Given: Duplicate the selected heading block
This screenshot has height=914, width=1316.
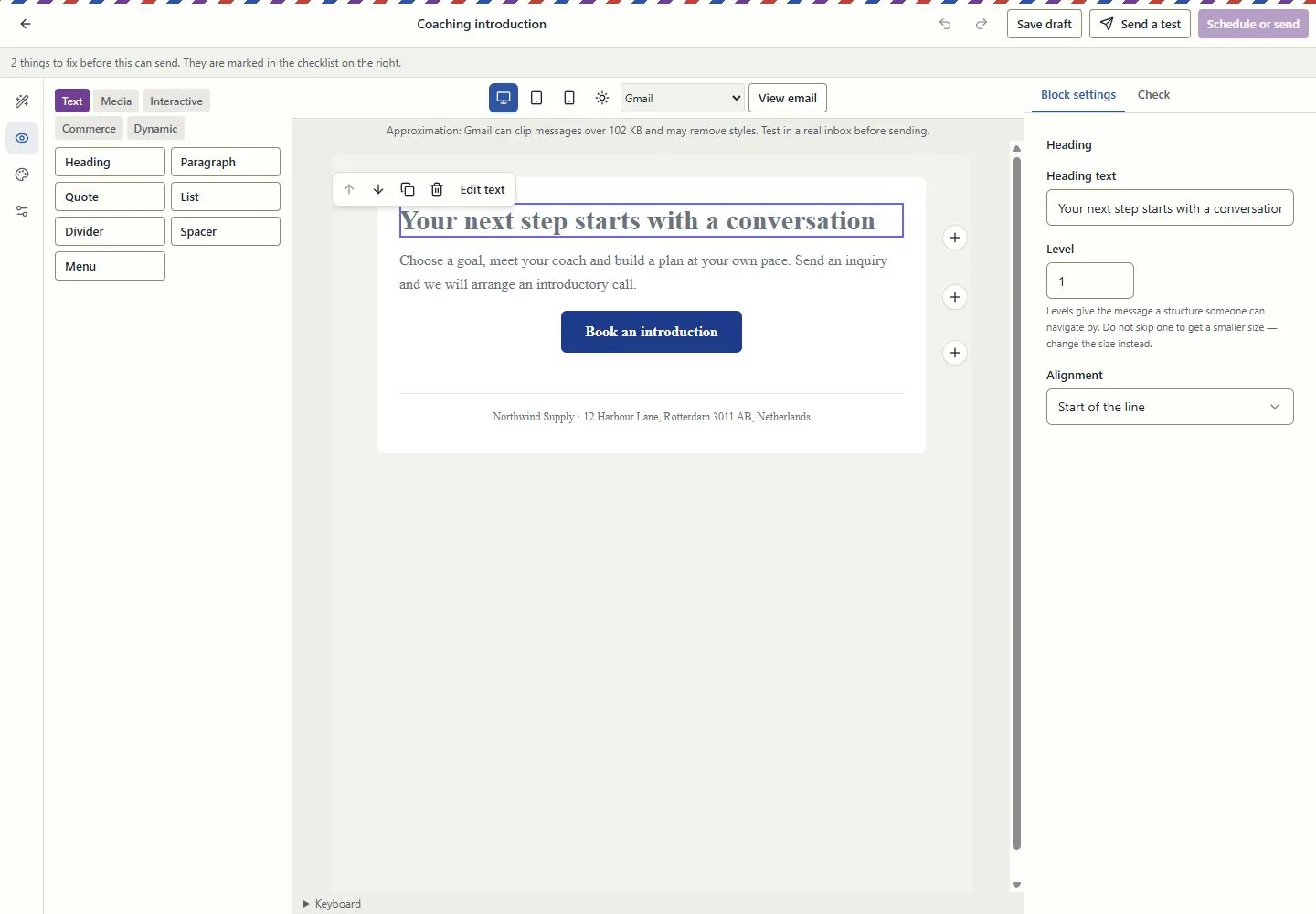Looking at the screenshot, I should [x=408, y=189].
